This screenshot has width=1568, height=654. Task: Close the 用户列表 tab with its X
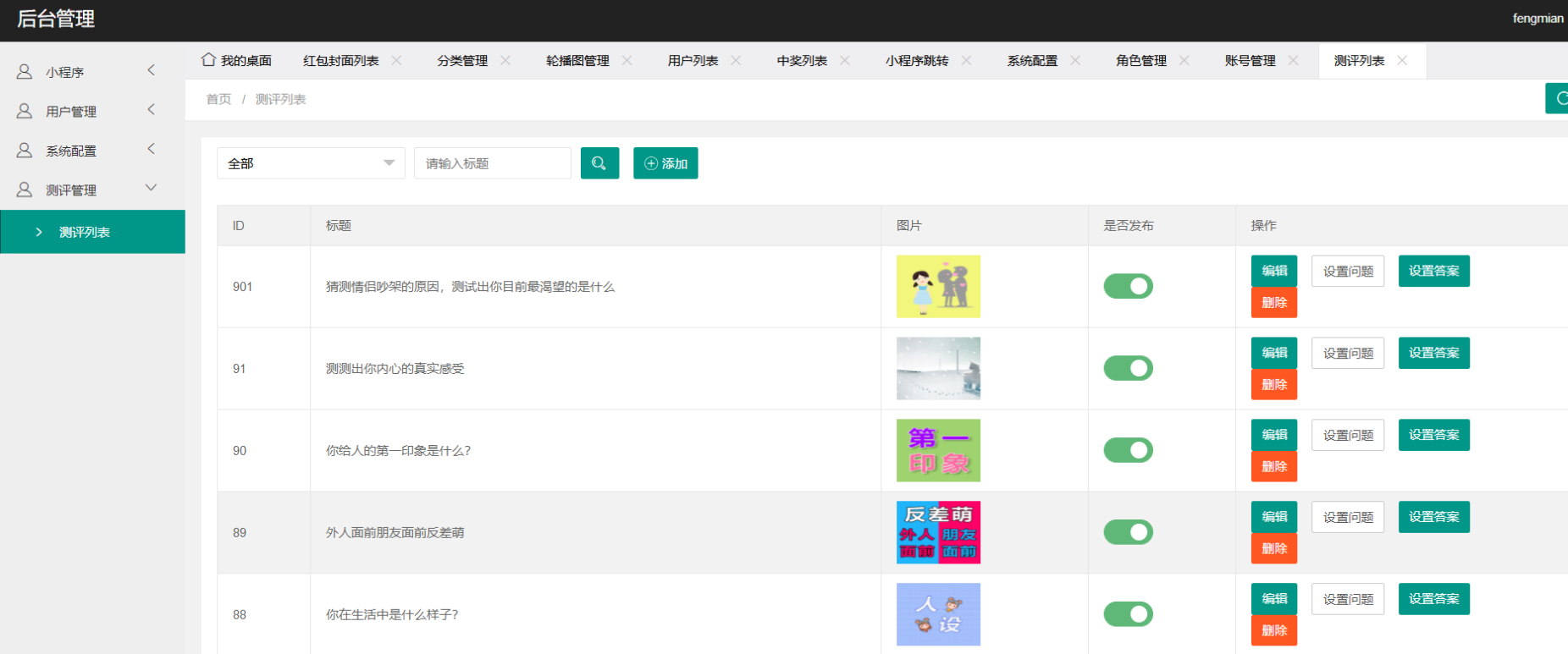[736, 60]
